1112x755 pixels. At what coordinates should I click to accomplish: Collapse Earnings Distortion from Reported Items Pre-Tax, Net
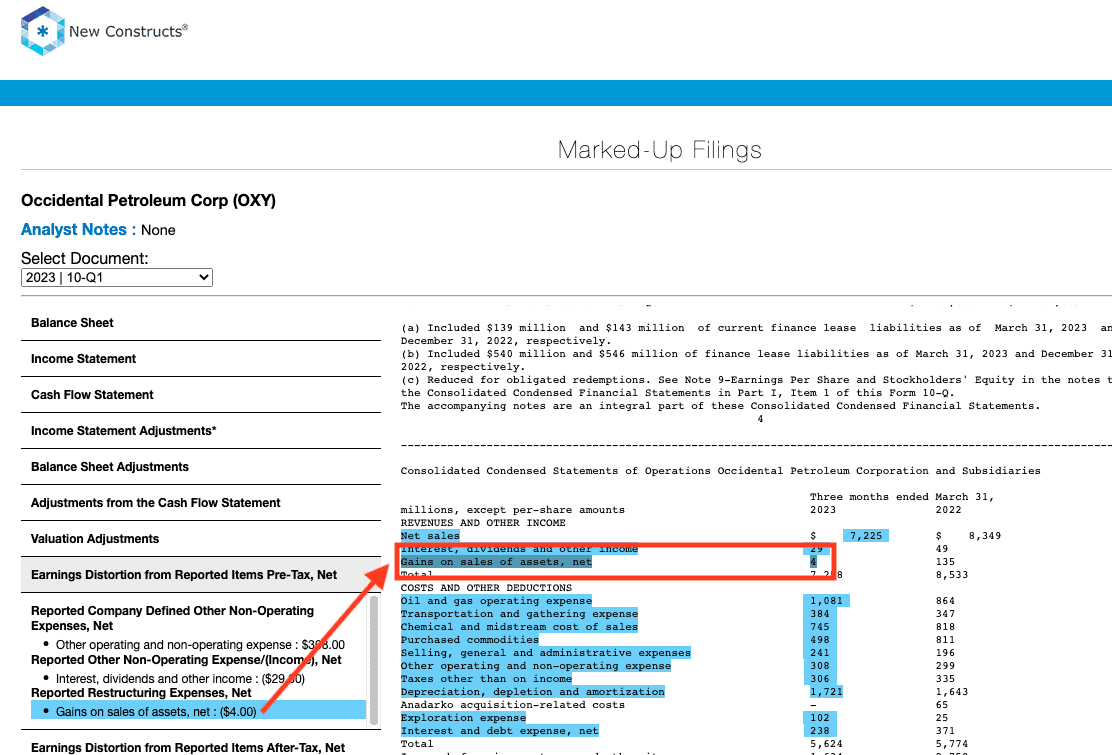click(201, 575)
